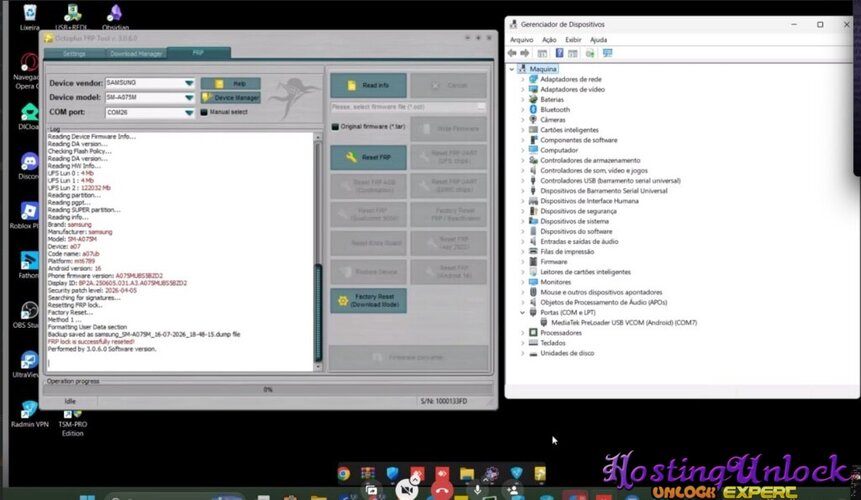Screen dimensions: 861x500
Task: Click the red hang-up call button
Action: [x=441, y=490]
